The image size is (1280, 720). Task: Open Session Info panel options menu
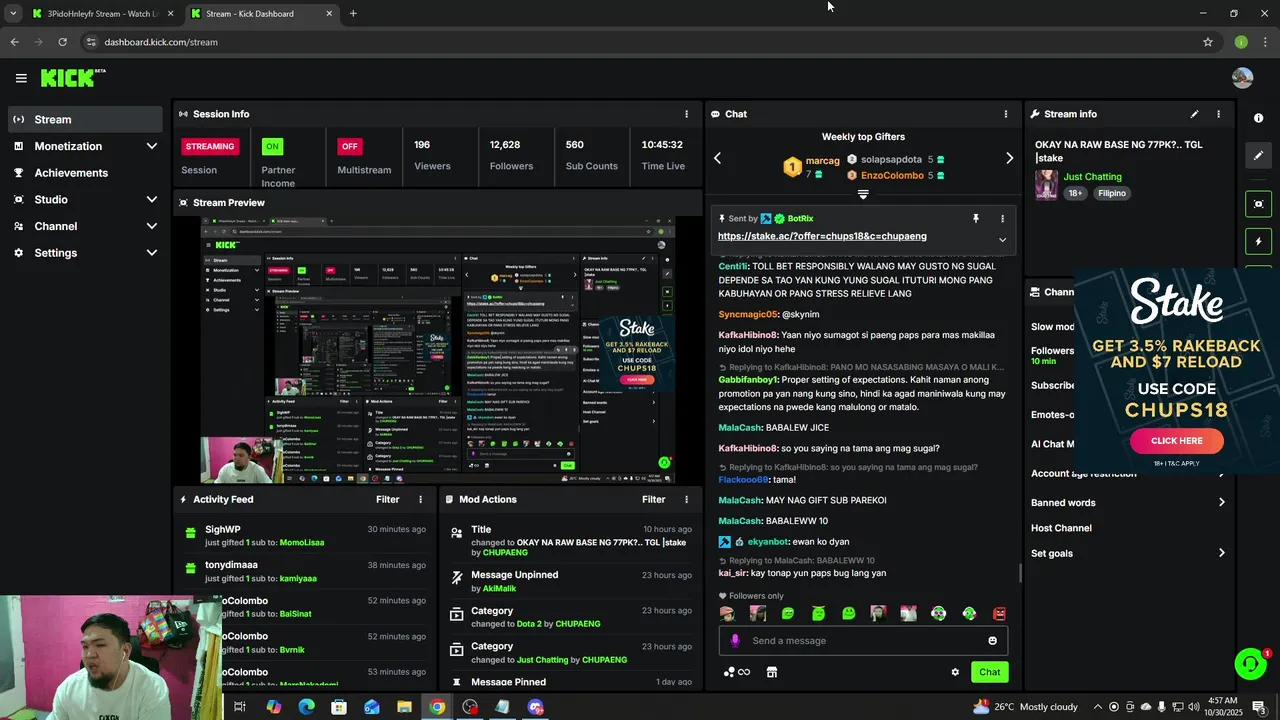(x=686, y=114)
